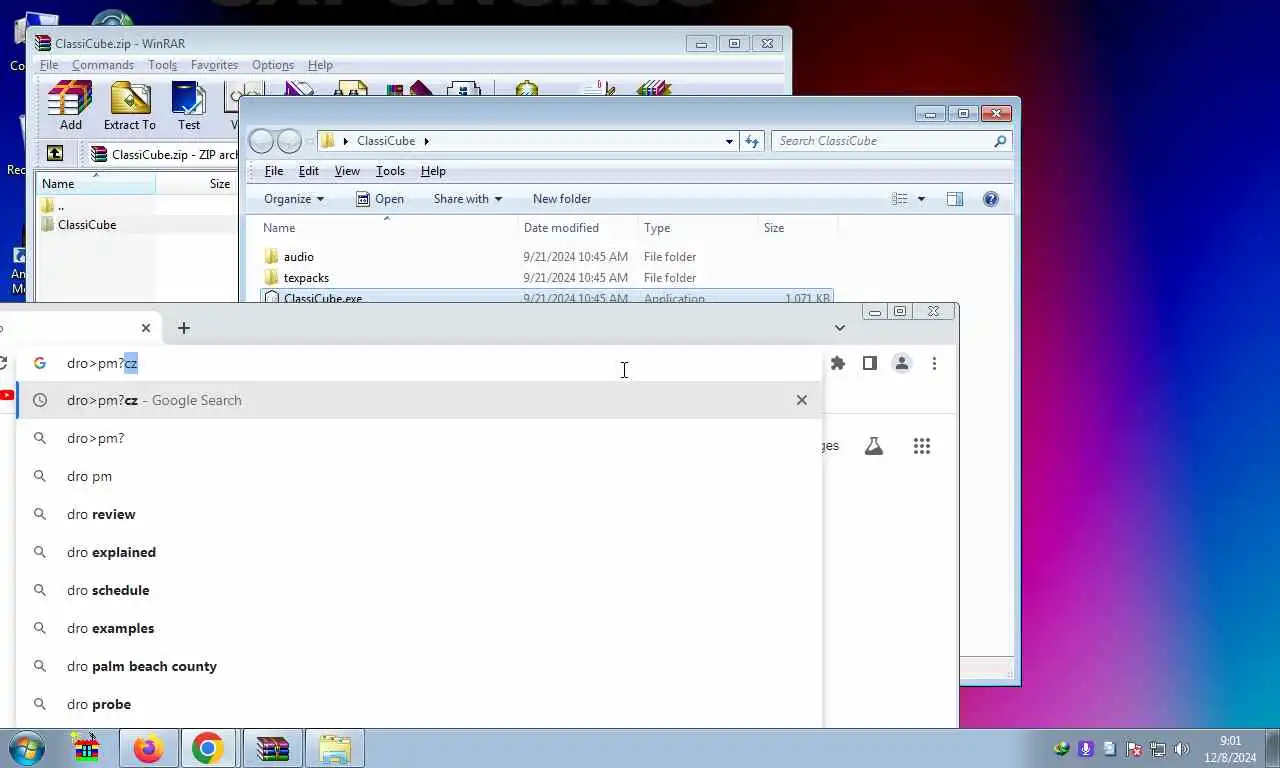This screenshot has width=1280, height=768.
Task: Open the view options dropdown arrow
Action: (x=921, y=199)
